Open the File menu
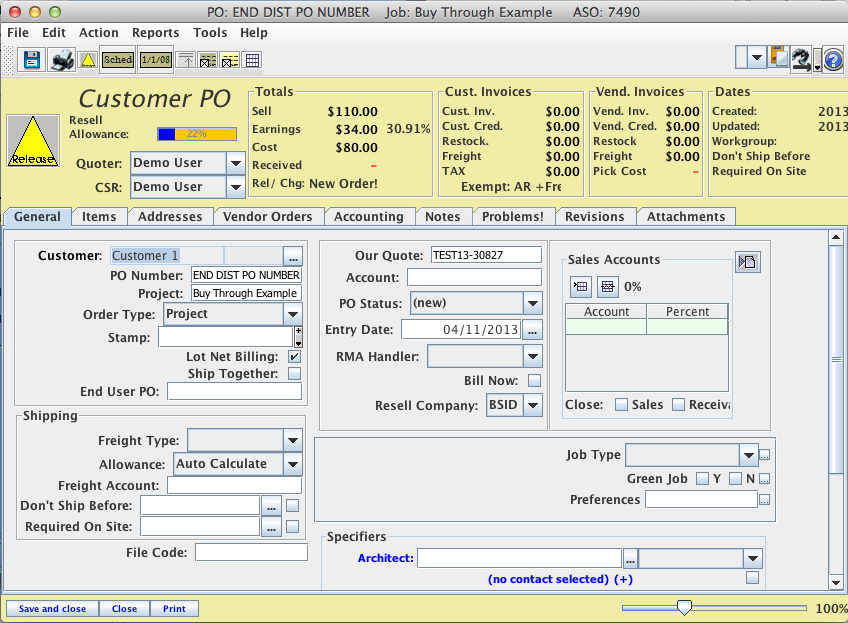 [18, 32]
